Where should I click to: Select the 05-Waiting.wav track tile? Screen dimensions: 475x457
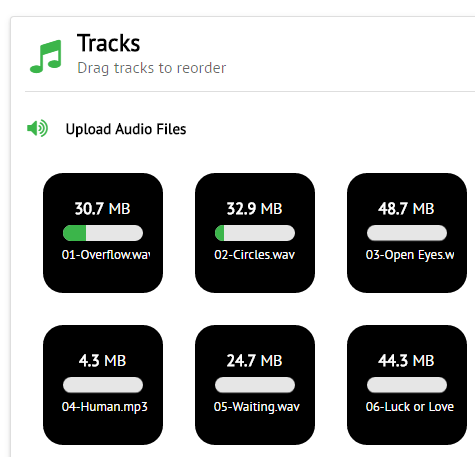pos(255,385)
